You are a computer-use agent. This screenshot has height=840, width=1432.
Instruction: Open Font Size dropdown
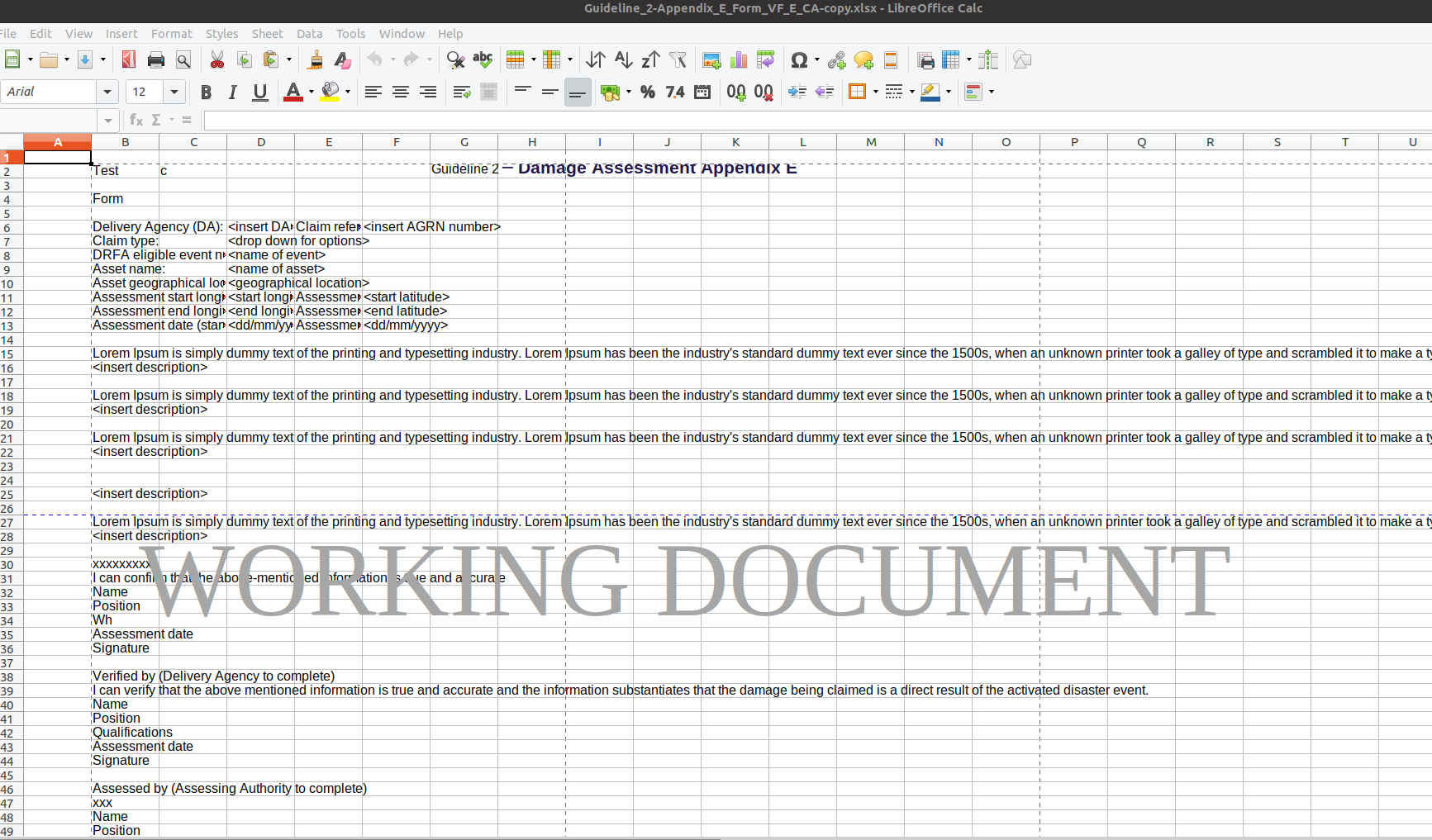(174, 92)
